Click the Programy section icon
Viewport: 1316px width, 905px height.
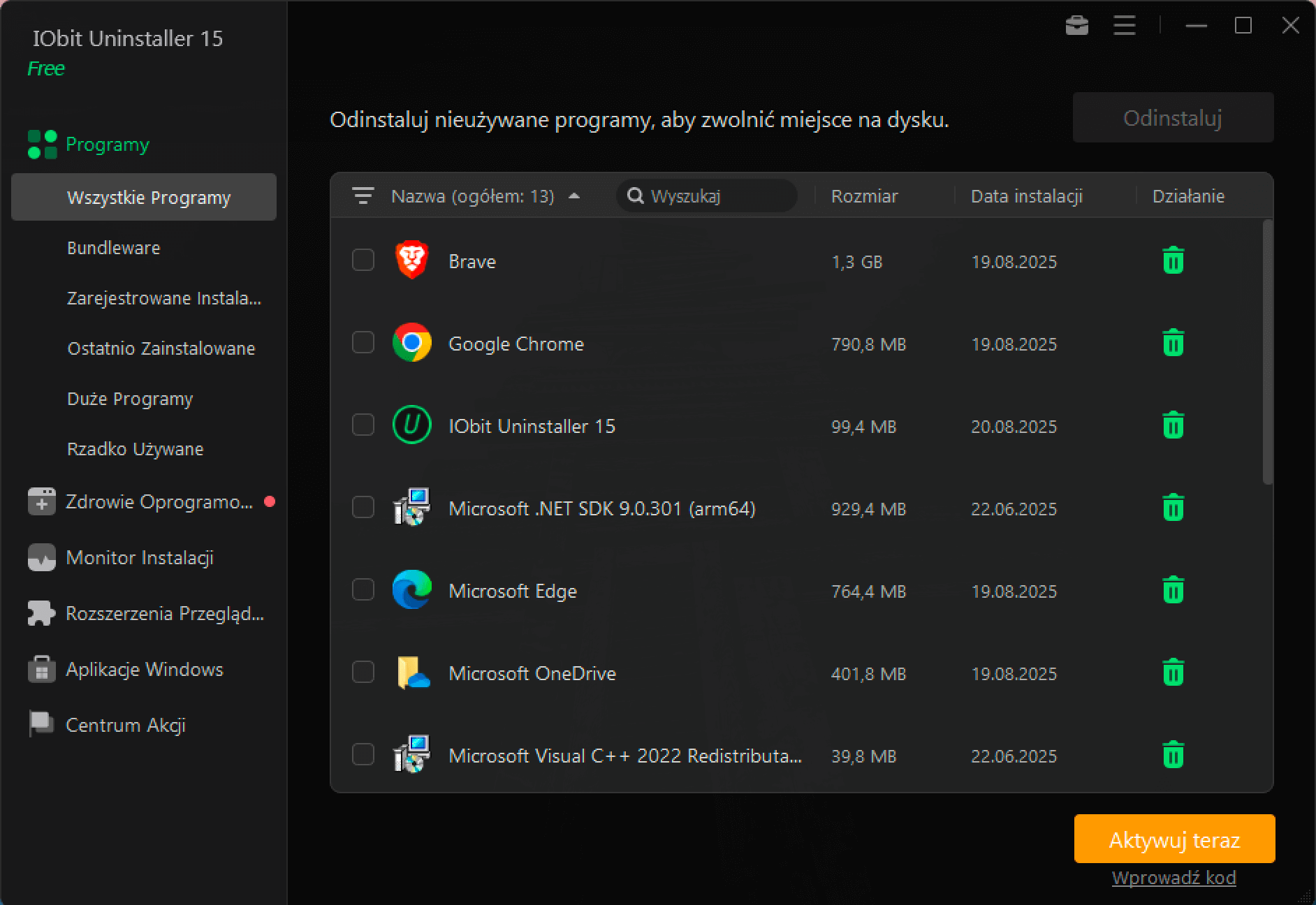point(42,145)
